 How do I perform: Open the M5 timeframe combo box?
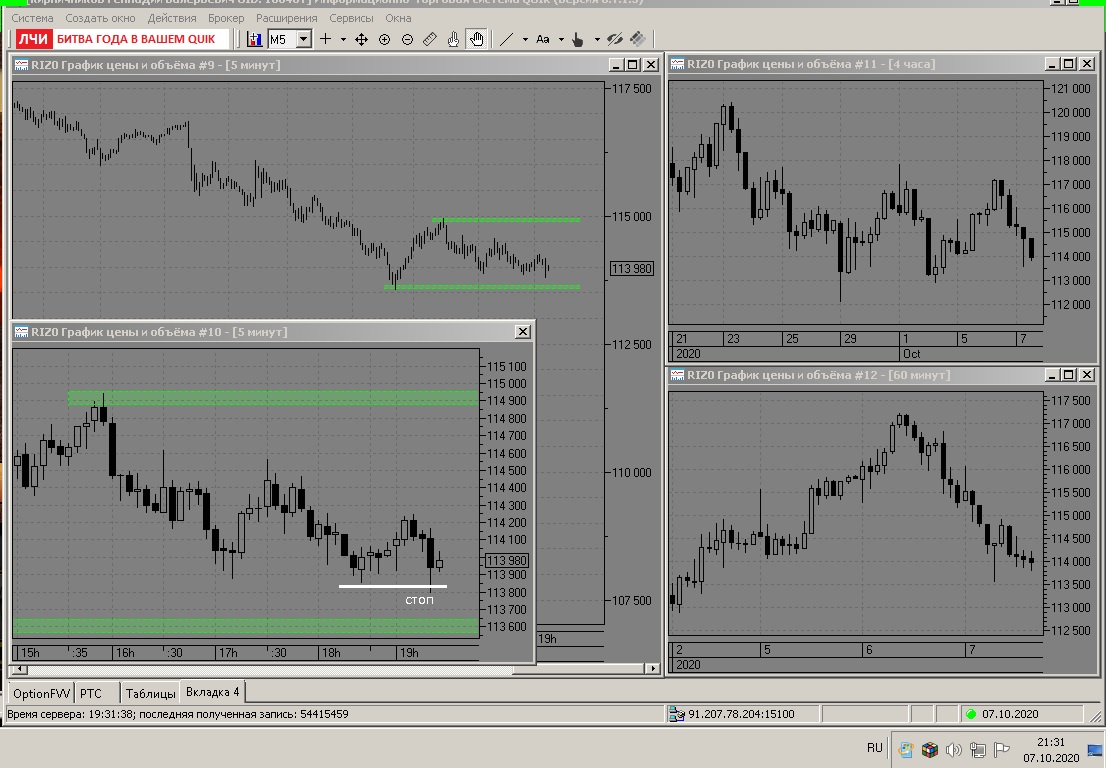(x=289, y=39)
